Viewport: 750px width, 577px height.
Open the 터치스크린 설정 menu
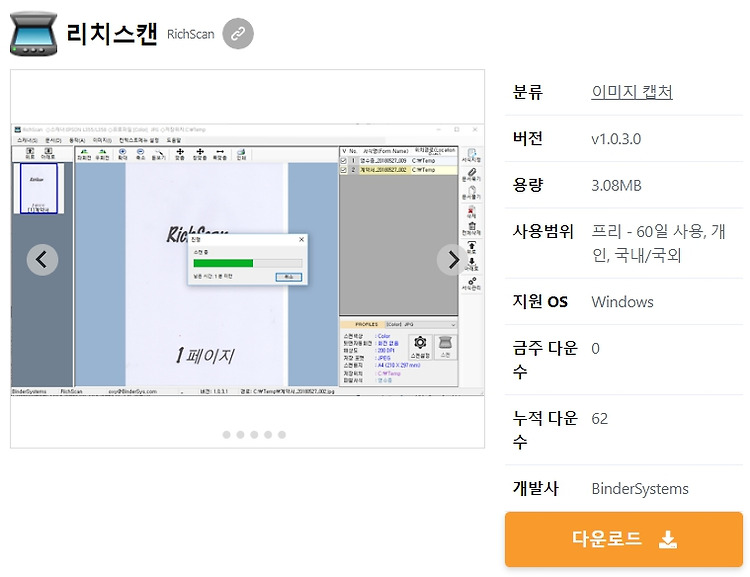(139, 140)
